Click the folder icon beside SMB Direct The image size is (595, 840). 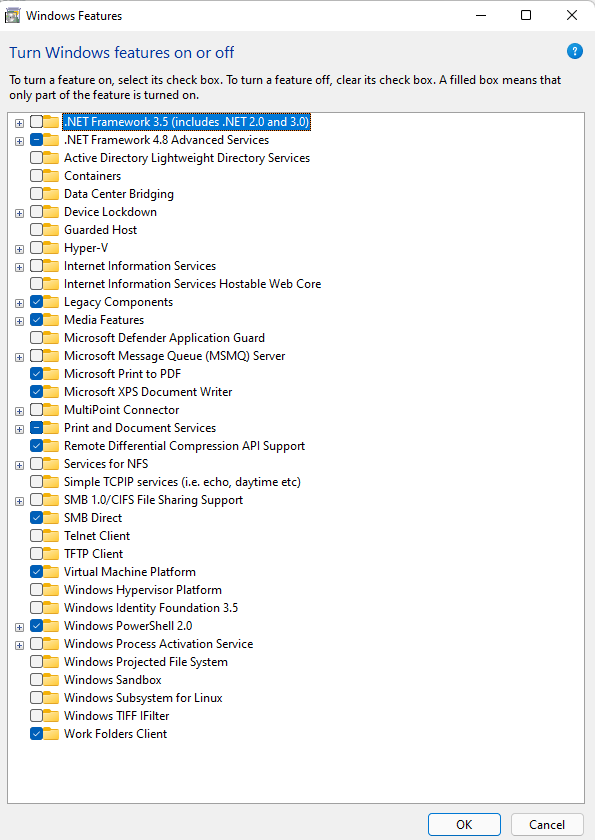click(x=51, y=518)
